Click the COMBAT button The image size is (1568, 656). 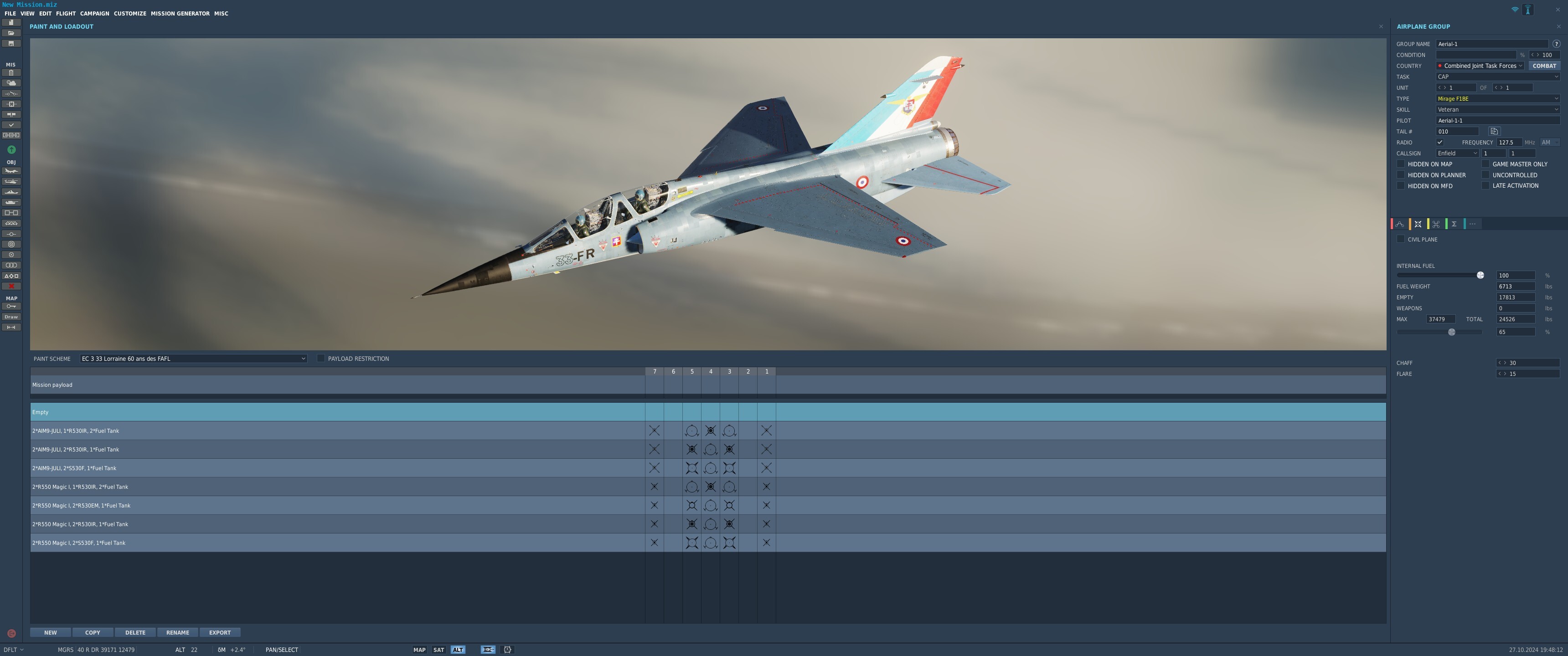pyautogui.click(x=1544, y=66)
